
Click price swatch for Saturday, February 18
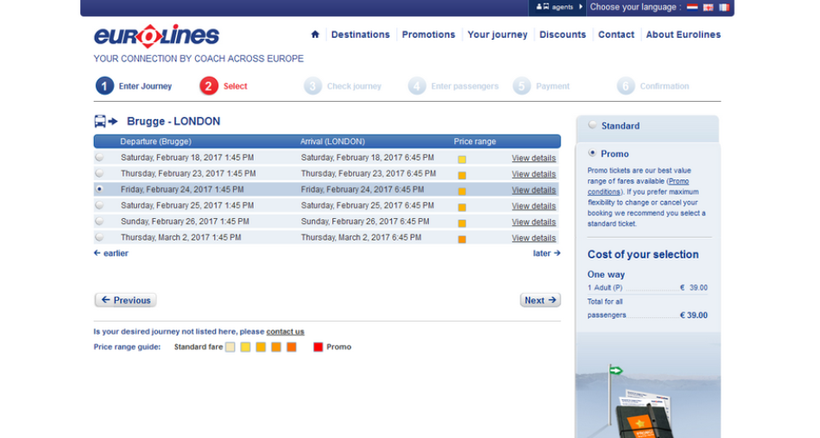(462, 159)
